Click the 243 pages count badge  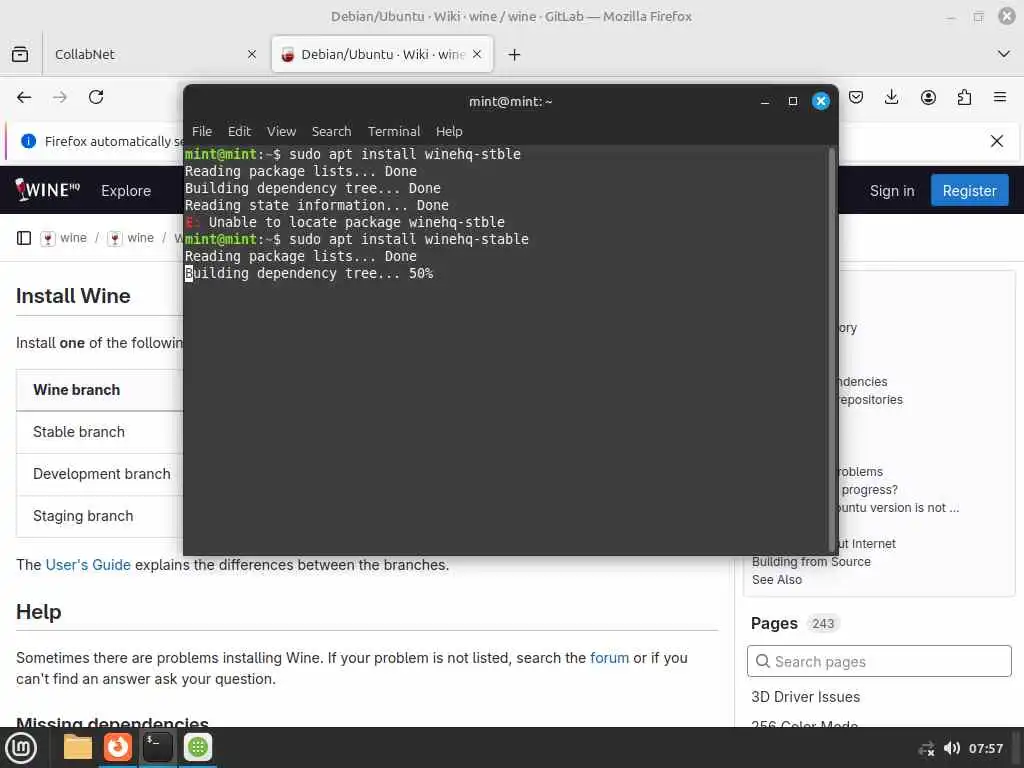[823, 624]
